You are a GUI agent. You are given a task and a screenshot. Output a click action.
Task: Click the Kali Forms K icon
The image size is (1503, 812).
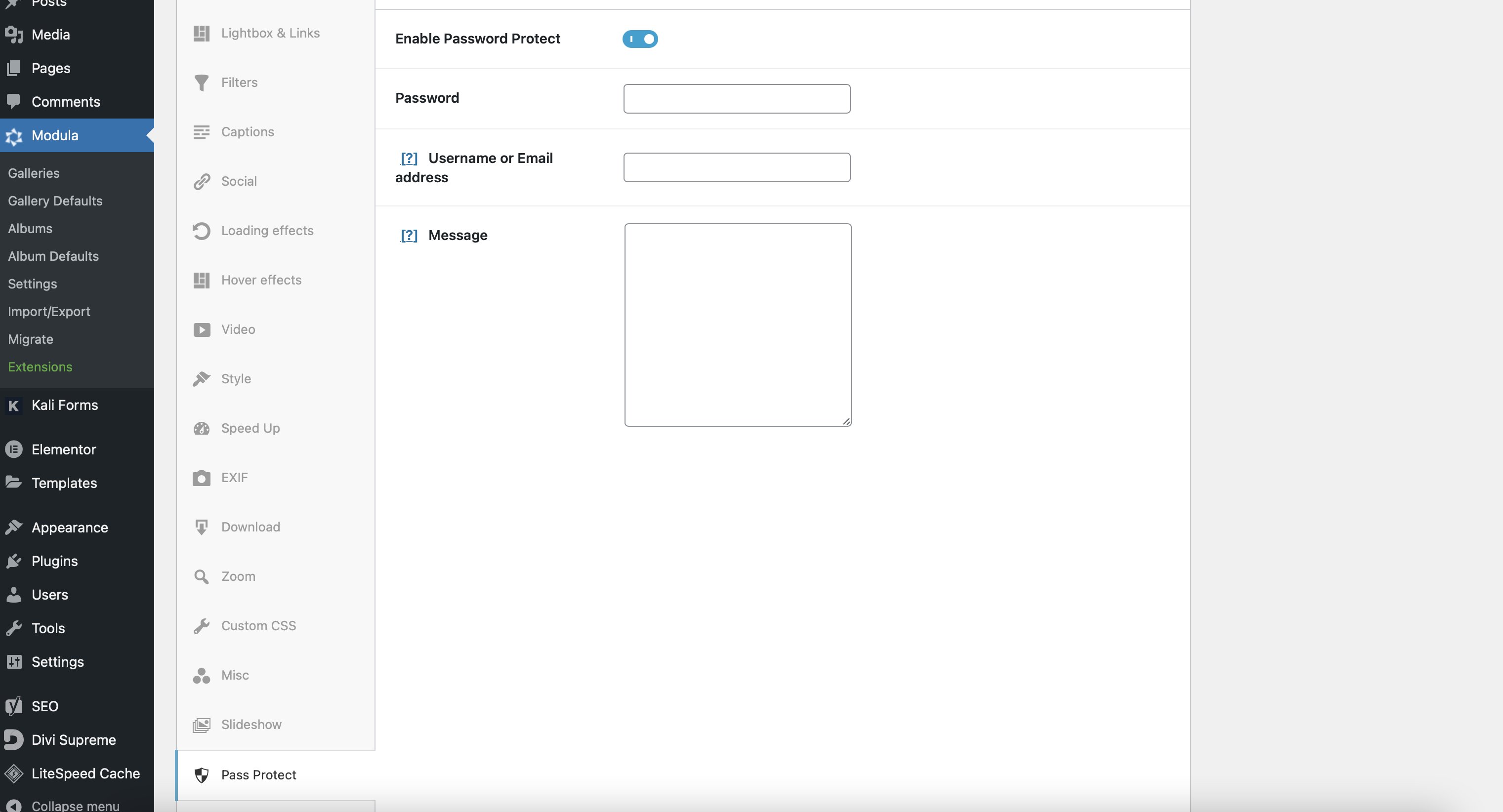pos(13,406)
